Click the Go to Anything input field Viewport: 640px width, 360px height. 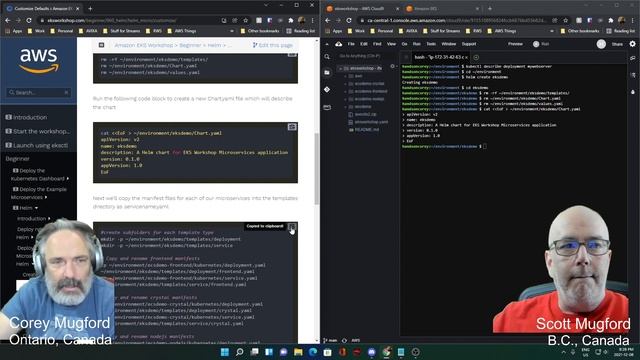[x=365, y=56]
